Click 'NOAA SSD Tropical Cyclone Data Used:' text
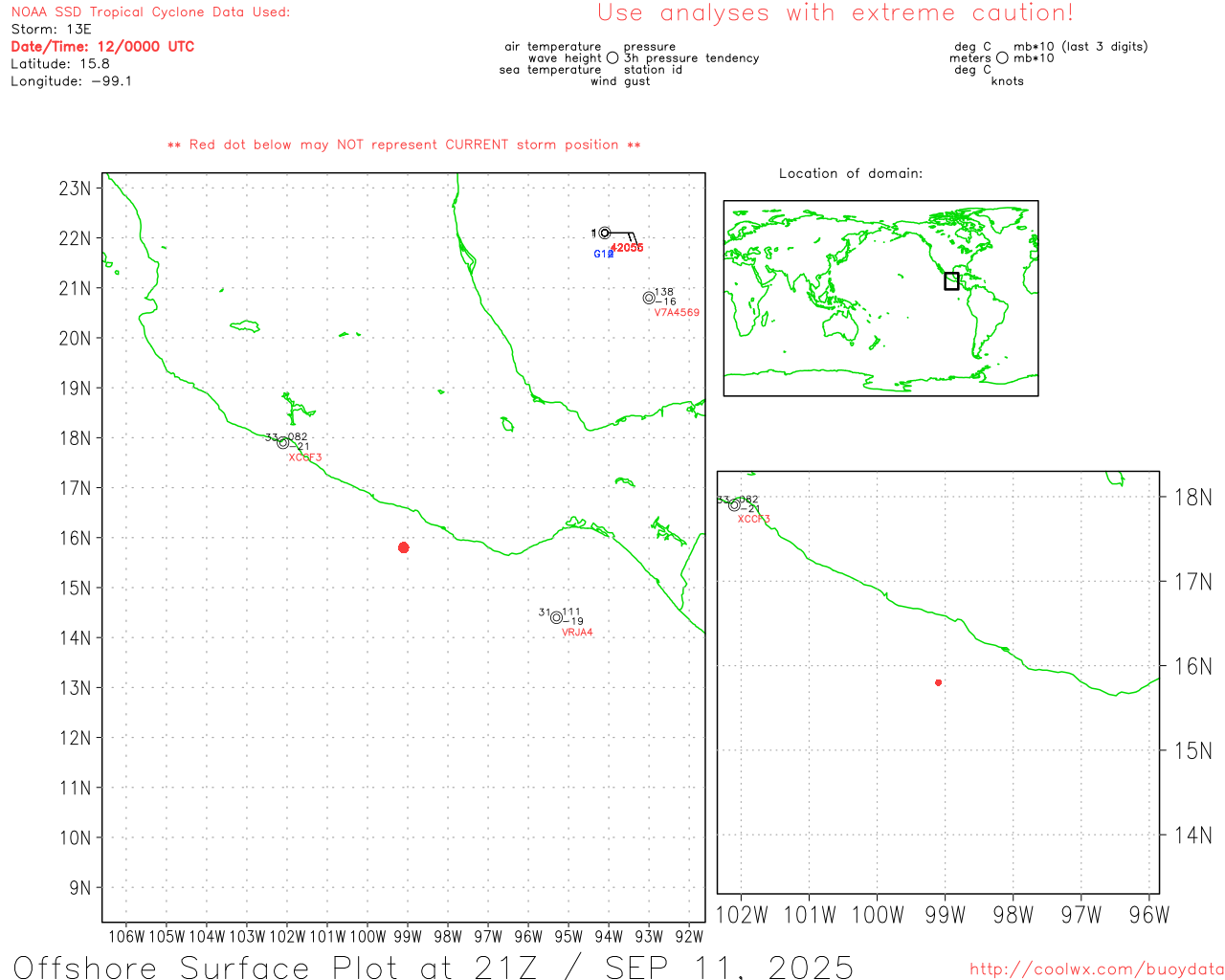 pyautogui.click(x=150, y=12)
